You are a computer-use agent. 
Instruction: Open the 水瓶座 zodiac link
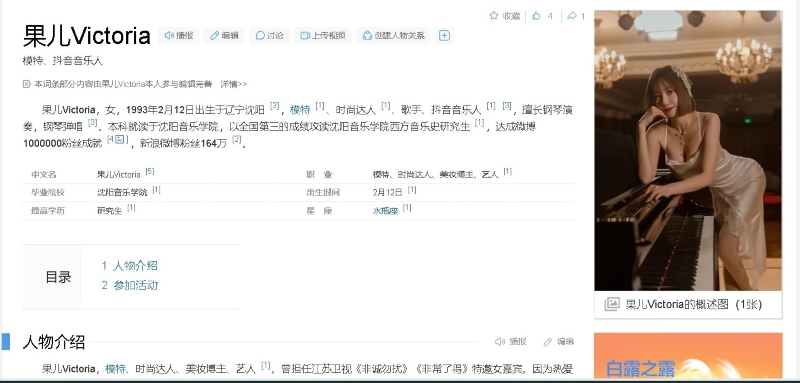click(x=385, y=211)
